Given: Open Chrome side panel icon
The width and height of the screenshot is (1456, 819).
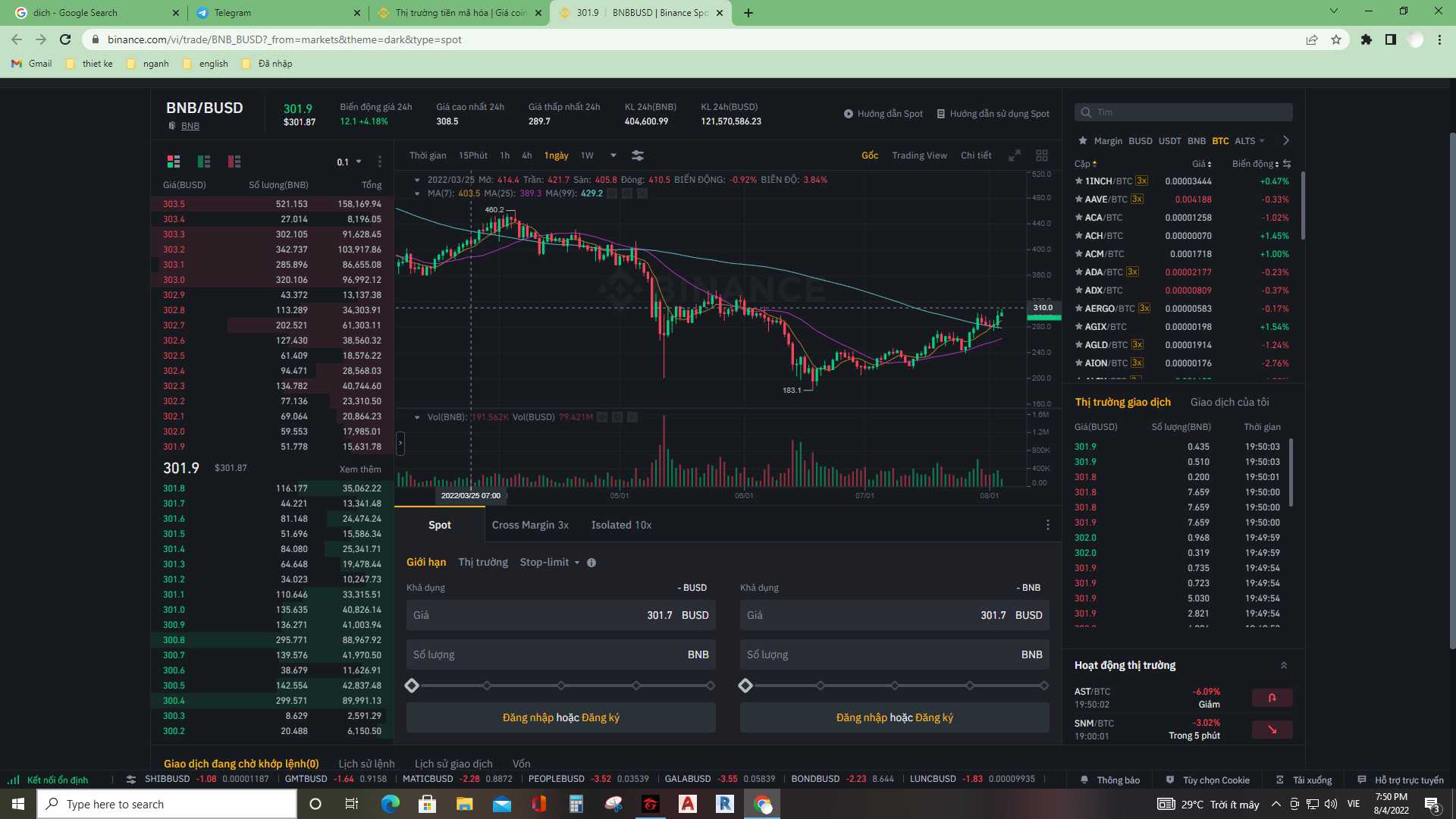Looking at the screenshot, I should click(x=1391, y=39).
